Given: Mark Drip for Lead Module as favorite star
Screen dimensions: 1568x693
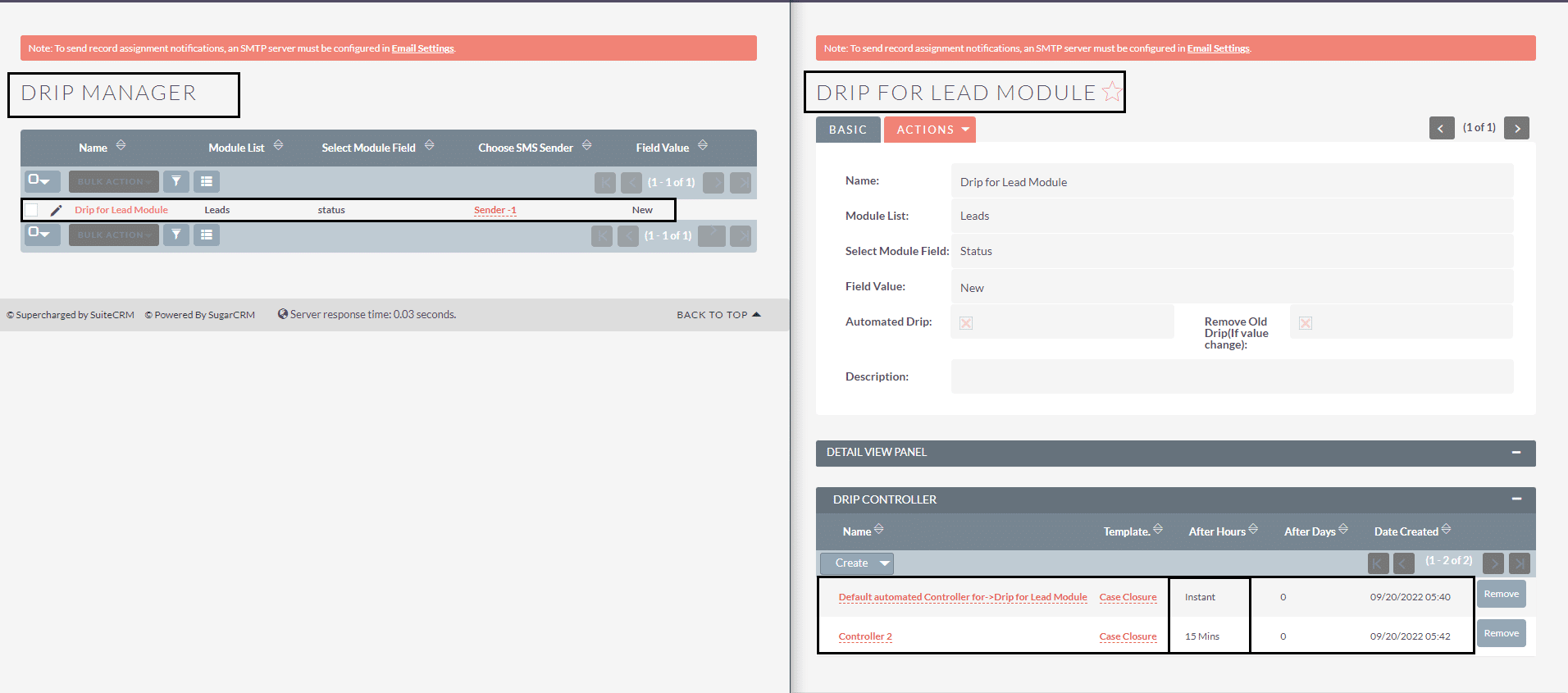Looking at the screenshot, I should 1112,91.
